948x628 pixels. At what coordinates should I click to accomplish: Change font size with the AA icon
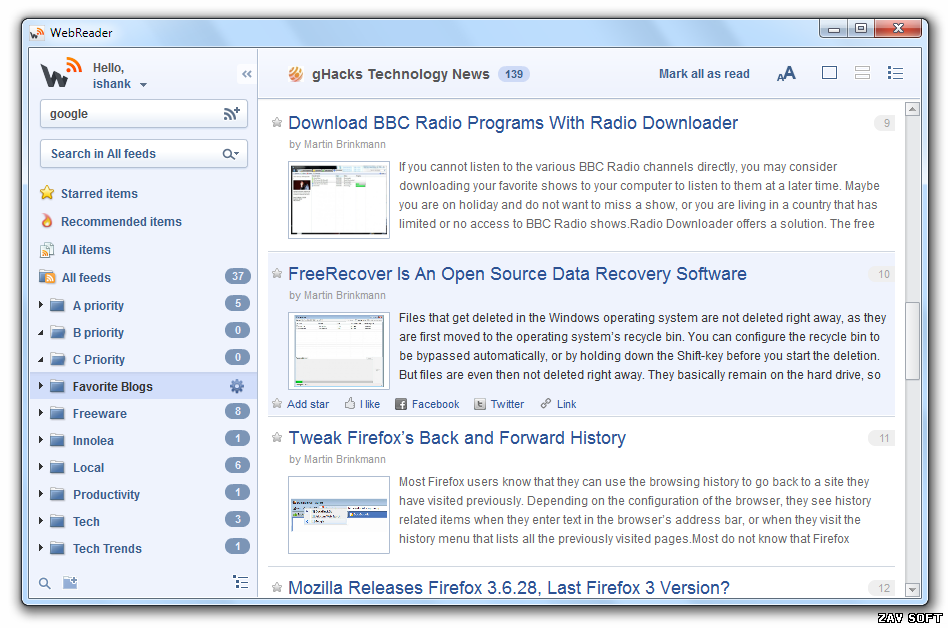point(786,74)
